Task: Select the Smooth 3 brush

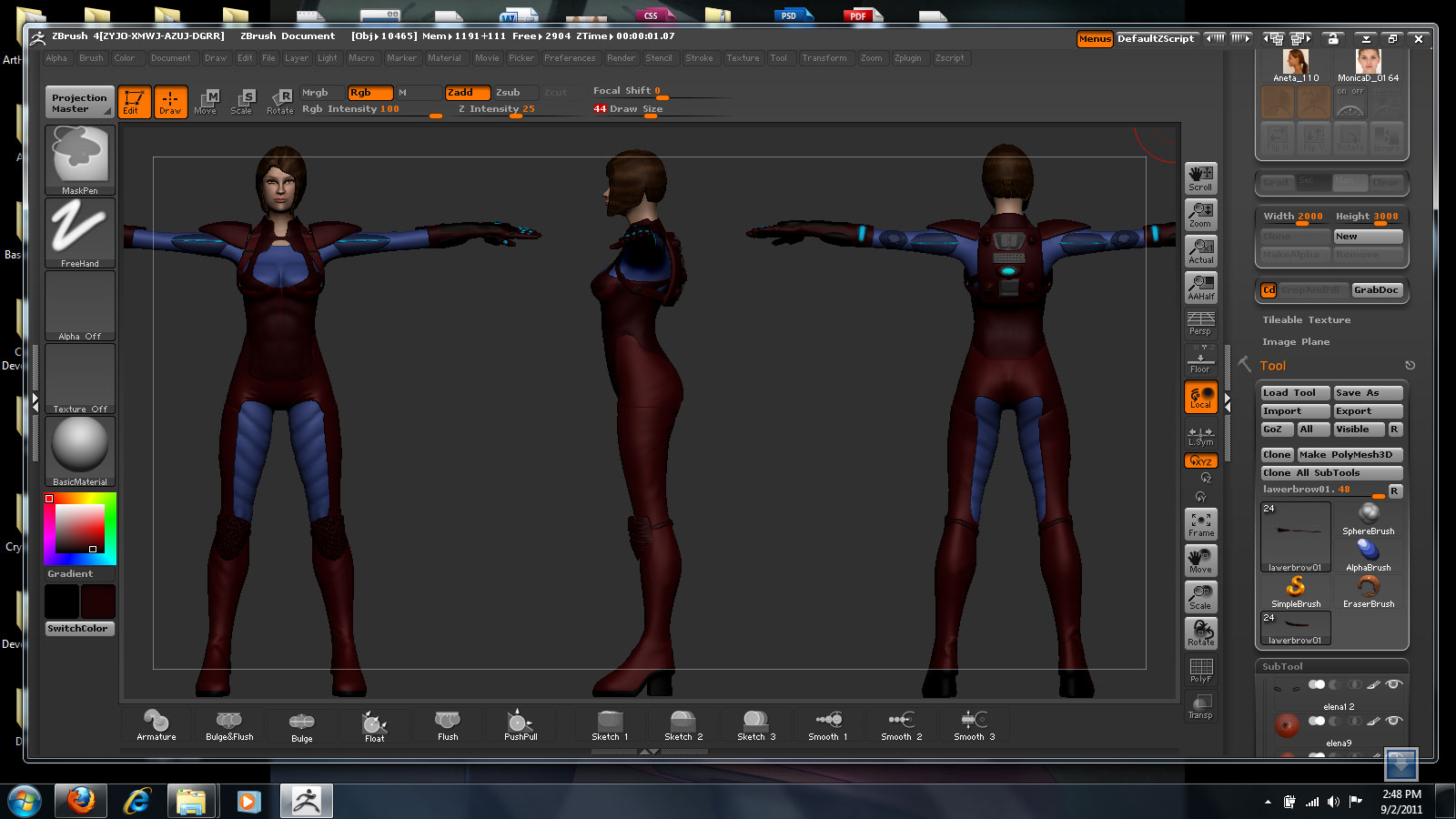Action: (x=974, y=725)
